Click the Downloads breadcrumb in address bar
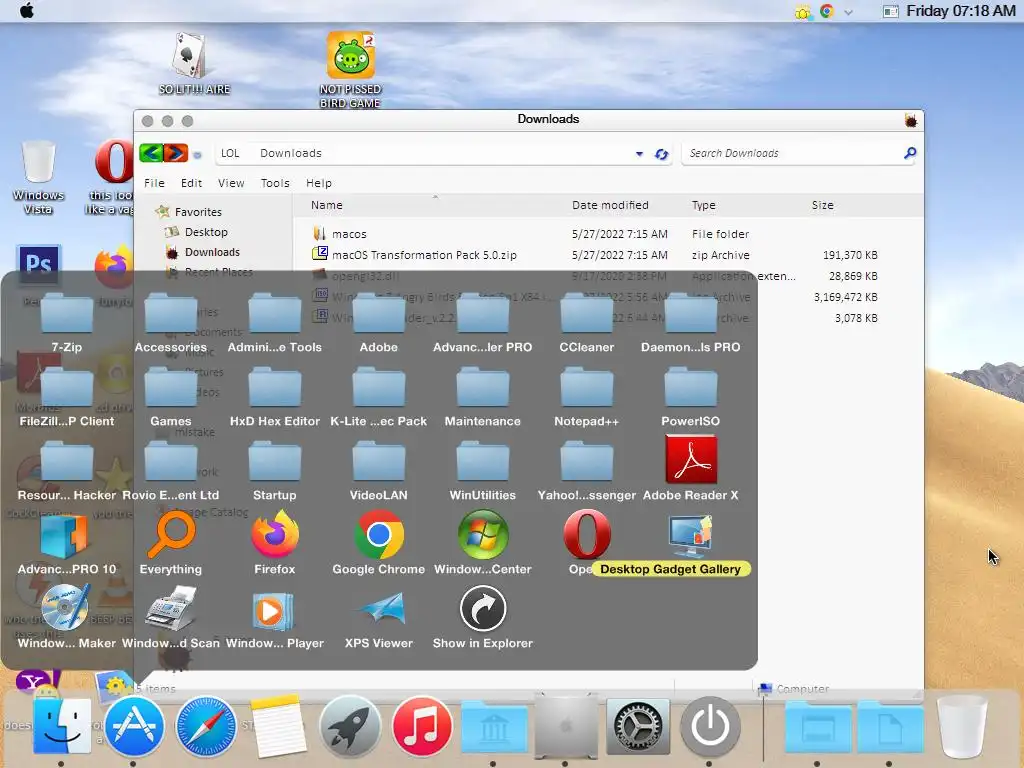 point(291,153)
